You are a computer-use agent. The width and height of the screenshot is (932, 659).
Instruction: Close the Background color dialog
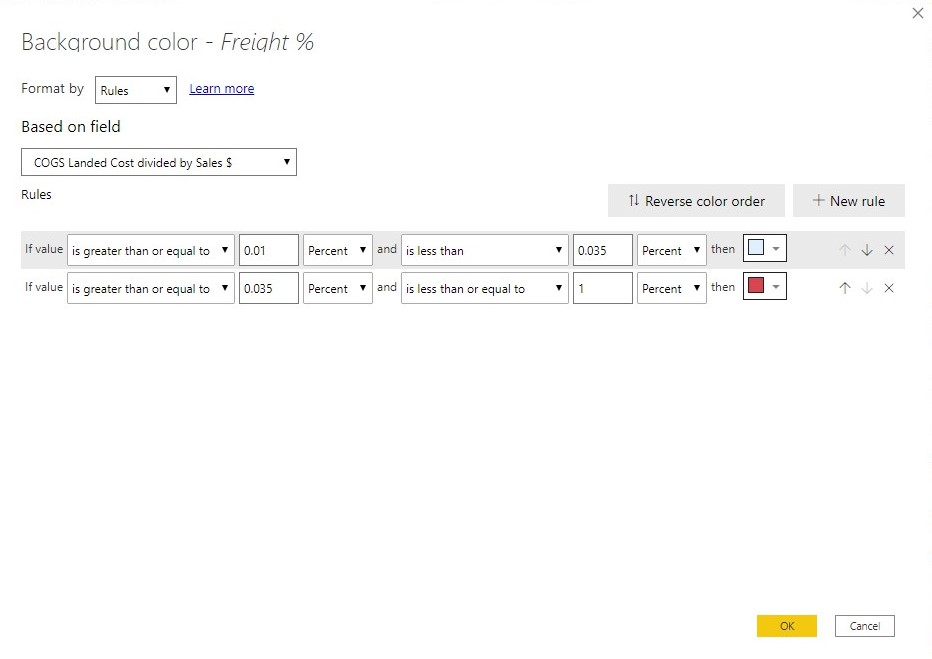pyautogui.click(x=918, y=13)
